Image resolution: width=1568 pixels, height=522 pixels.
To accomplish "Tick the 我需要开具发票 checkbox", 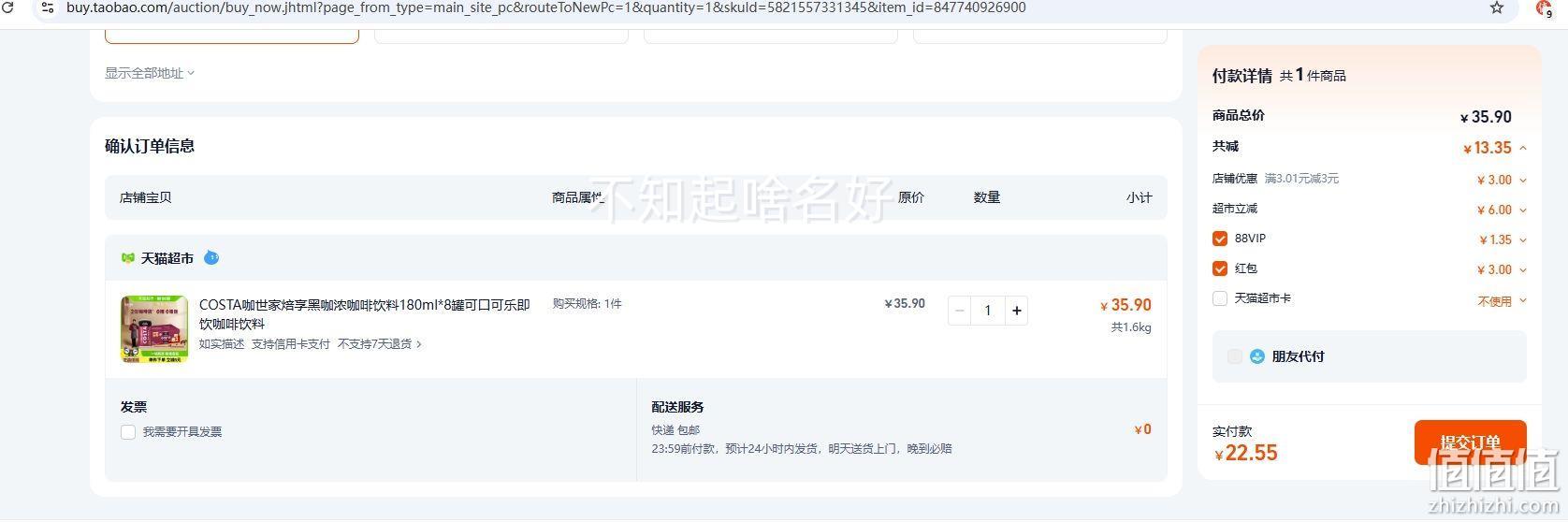I will (x=128, y=432).
